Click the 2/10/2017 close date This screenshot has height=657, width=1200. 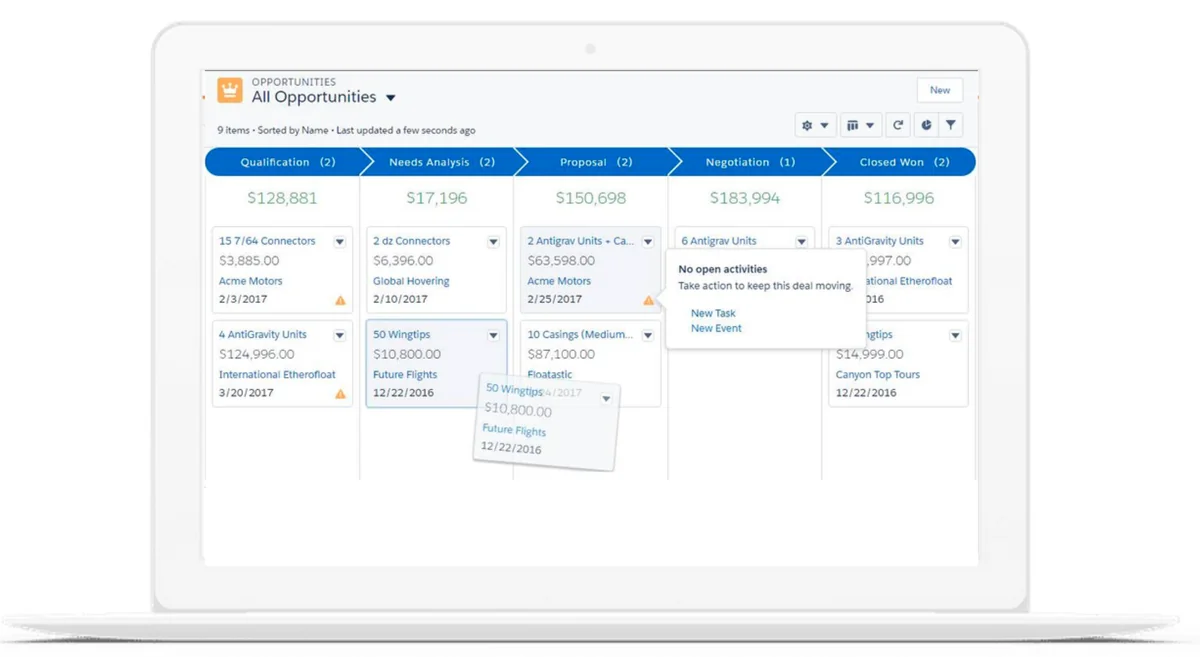coord(400,299)
